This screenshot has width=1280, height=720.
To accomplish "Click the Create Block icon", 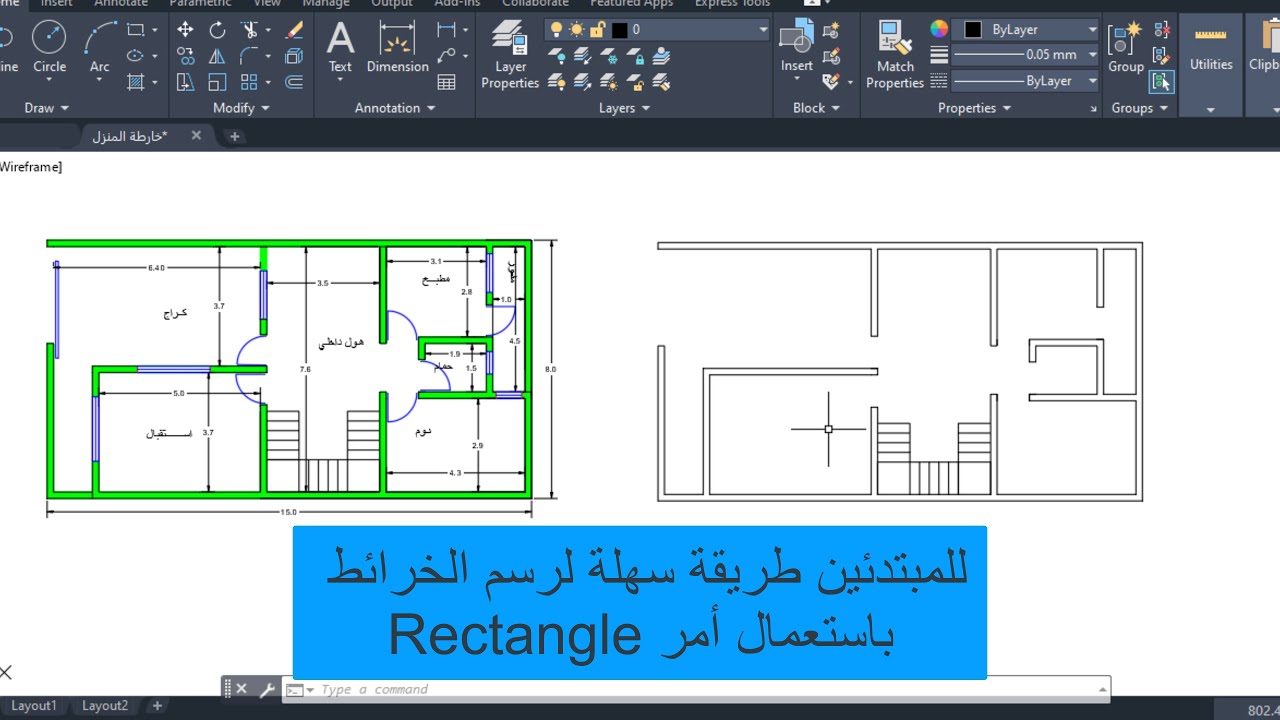I will point(831,32).
